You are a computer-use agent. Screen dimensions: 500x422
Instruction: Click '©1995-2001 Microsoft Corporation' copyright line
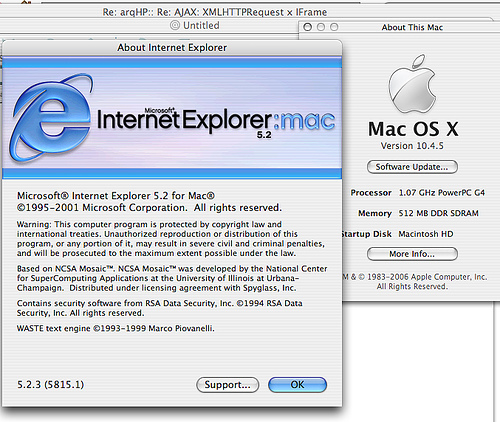point(149,208)
